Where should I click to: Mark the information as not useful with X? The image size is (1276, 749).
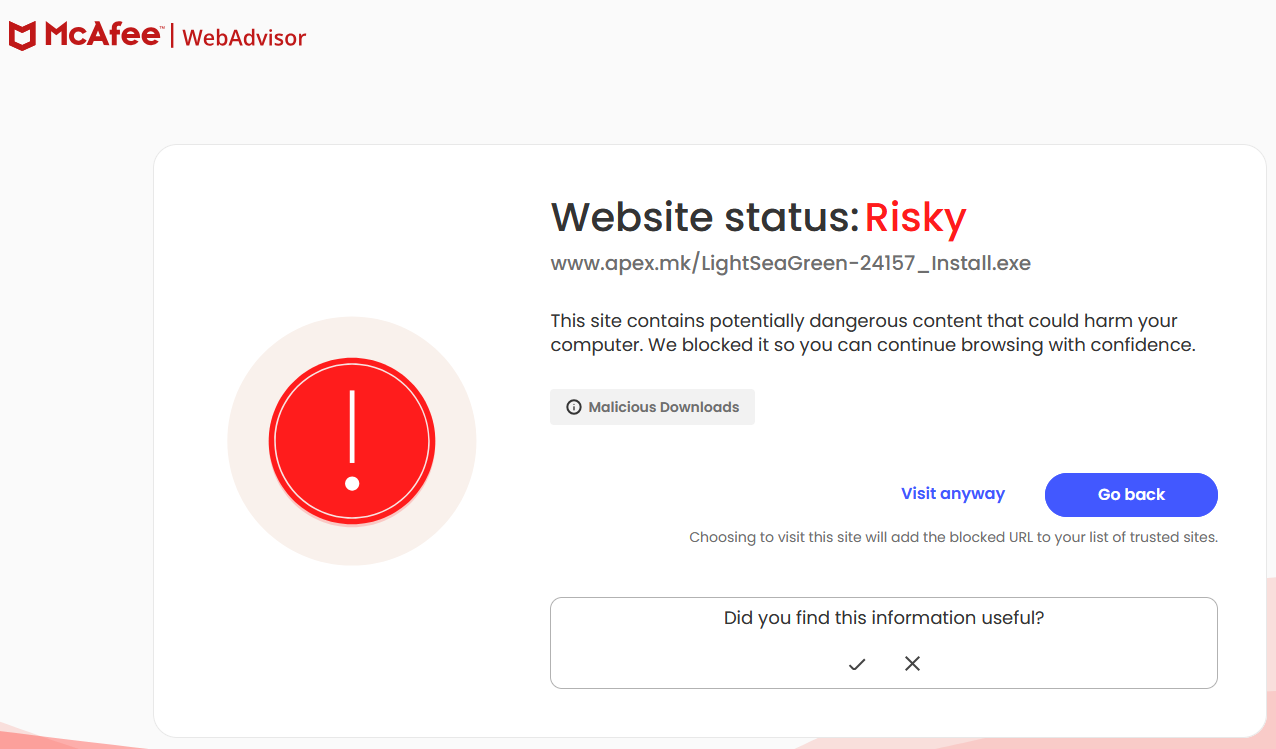pyautogui.click(x=912, y=663)
